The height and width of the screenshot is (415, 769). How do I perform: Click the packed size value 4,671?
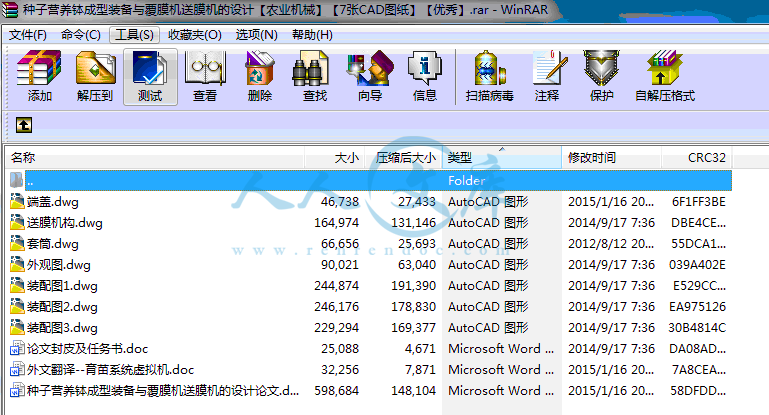pyautogui.click(x=420, y=349)
